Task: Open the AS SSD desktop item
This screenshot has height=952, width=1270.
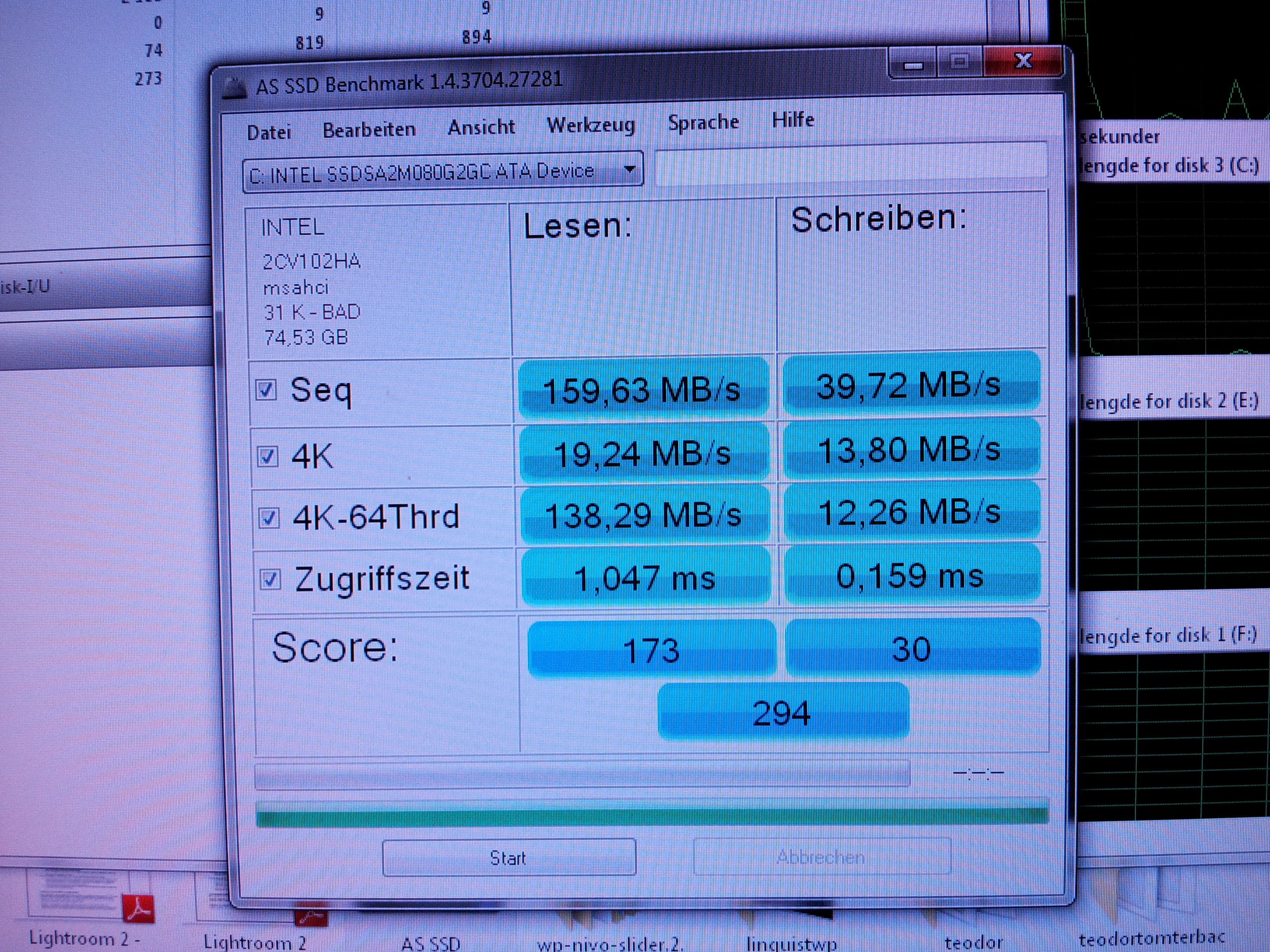Action: click(x=431, y=943)
